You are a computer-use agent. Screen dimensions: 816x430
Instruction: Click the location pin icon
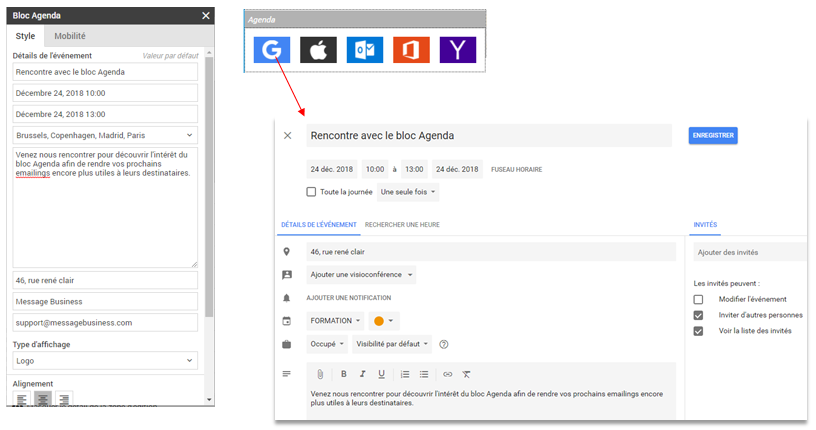pyautogui.click(x=286, y=251)
